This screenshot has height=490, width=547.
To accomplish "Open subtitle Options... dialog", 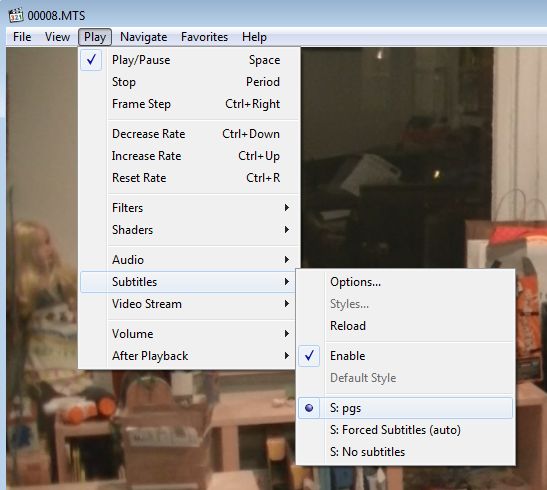I will [x=405, y=281].
